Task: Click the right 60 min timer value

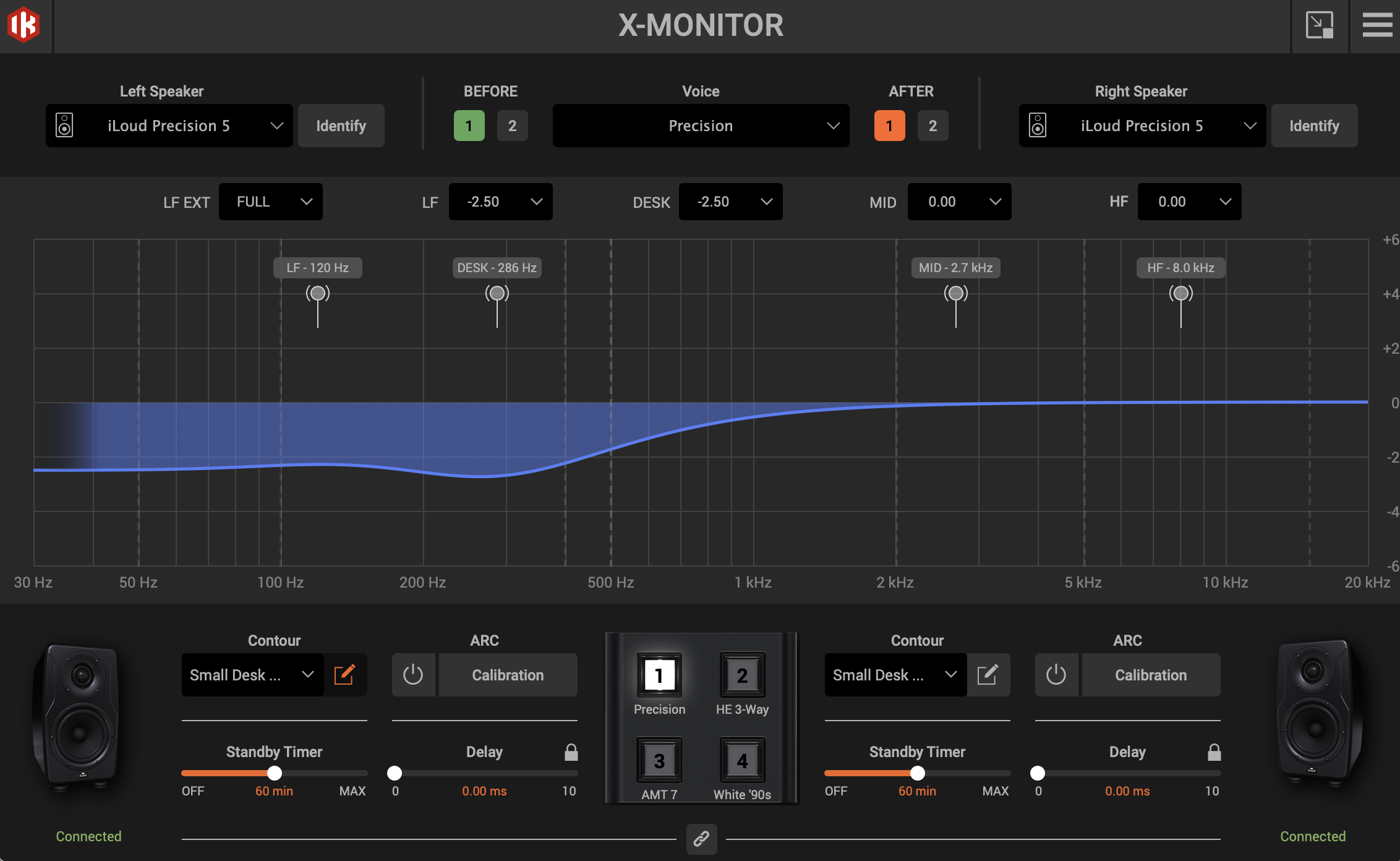Action: tap(917, 791)
